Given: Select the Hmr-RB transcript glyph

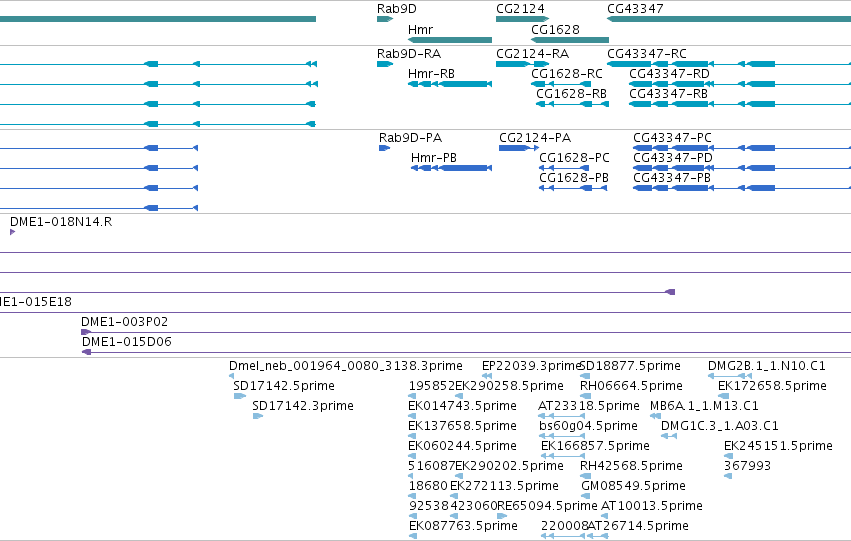Looking at the screenshot, I should (x=450, y=84).
